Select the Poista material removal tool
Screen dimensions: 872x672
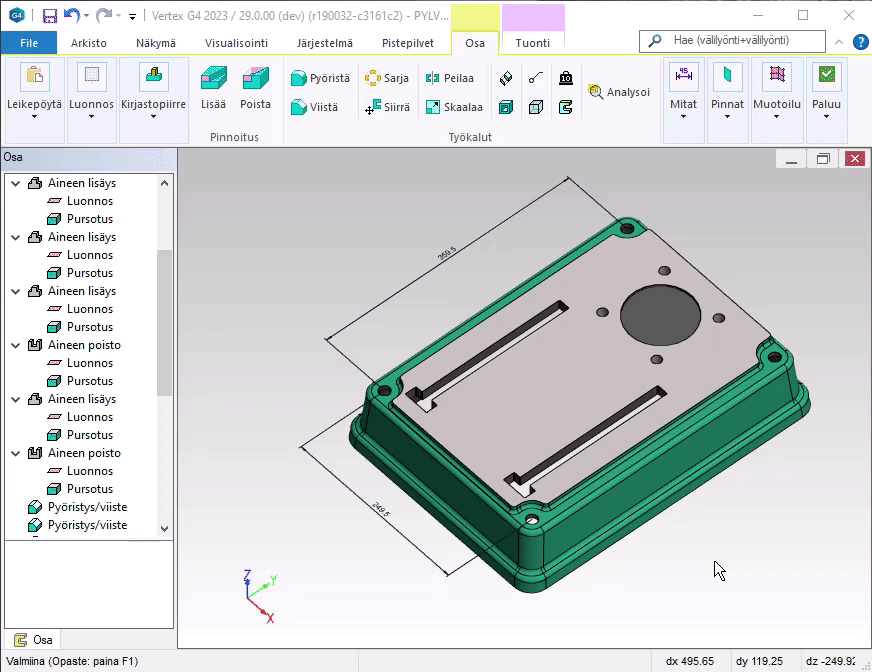pos(255,81)
